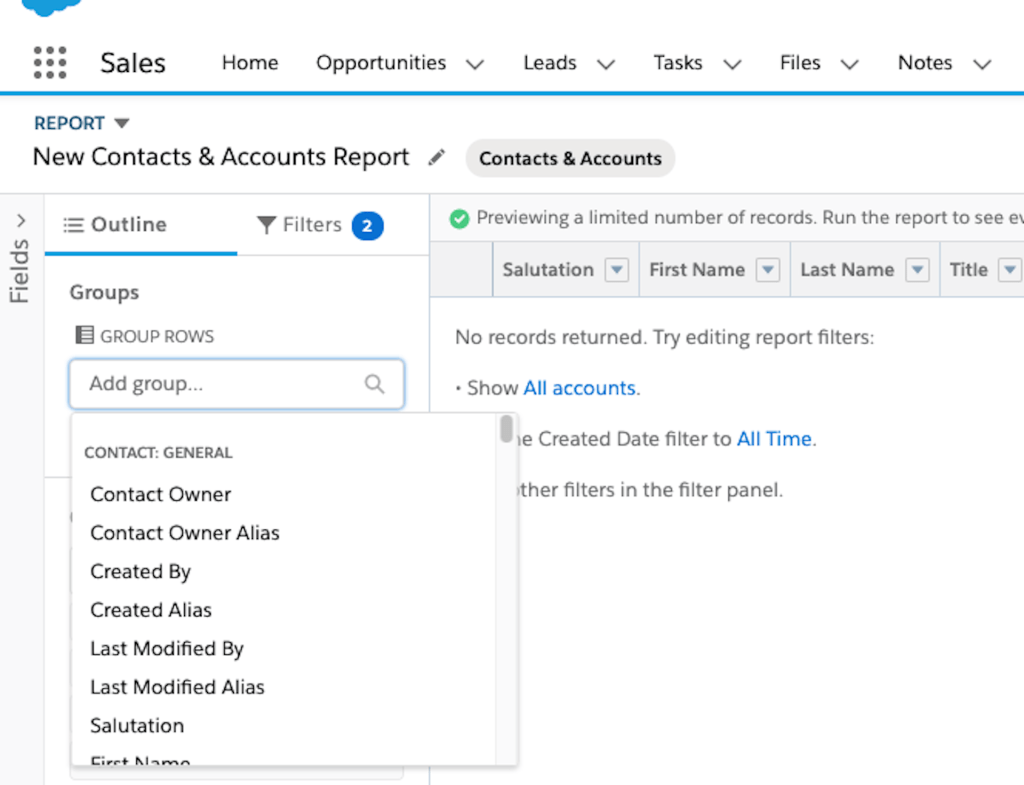The width and height of the screenshot is (1024, 785).
Task: Expand the Fields side panel arrow
Action: pyautogui.click(x=21, y=221)
